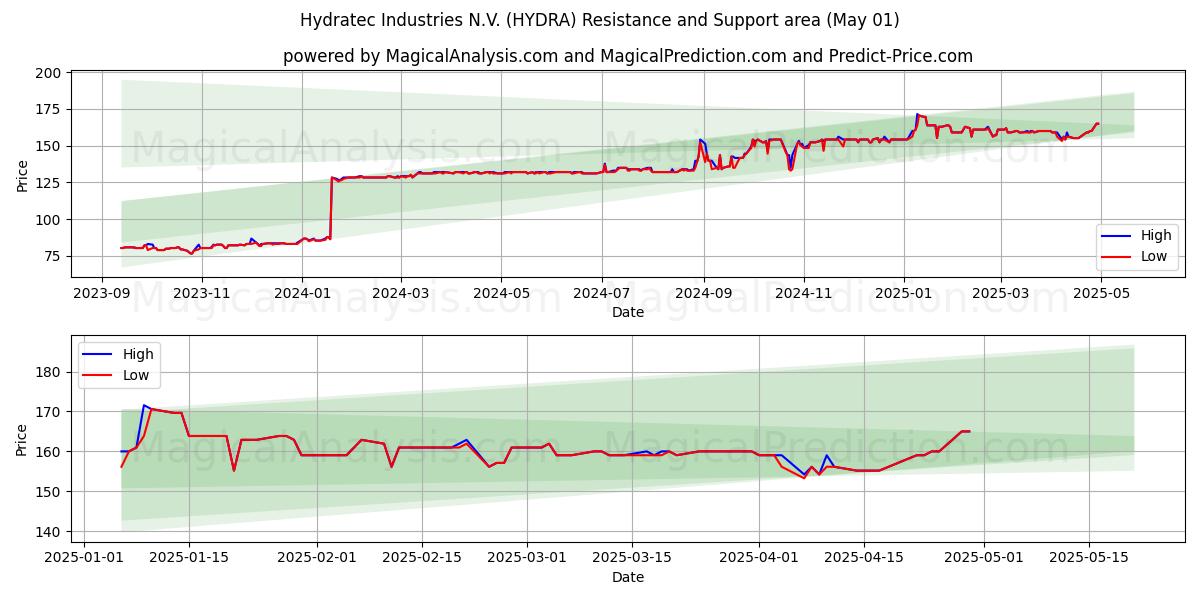Viewport: 1200px width, 600px height.
Task: Click the chart title mentioning Hydratec Industries N.V.
Action: click(600, 20)
